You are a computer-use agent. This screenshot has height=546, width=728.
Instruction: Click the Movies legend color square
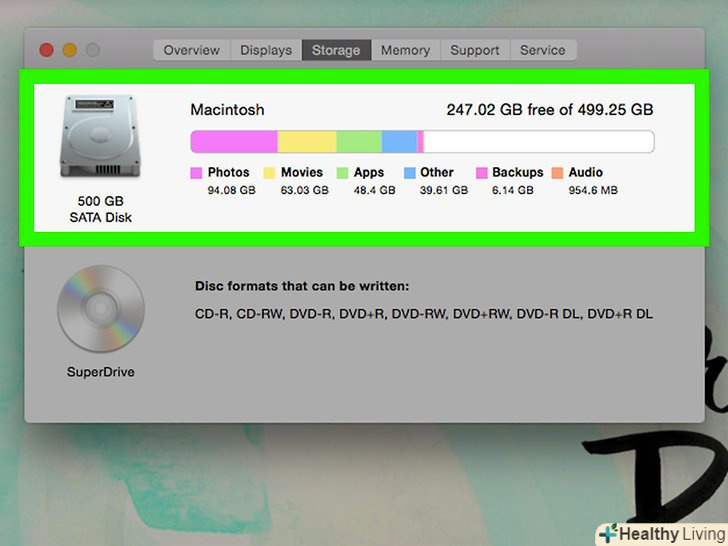click(x=269, y=173)
